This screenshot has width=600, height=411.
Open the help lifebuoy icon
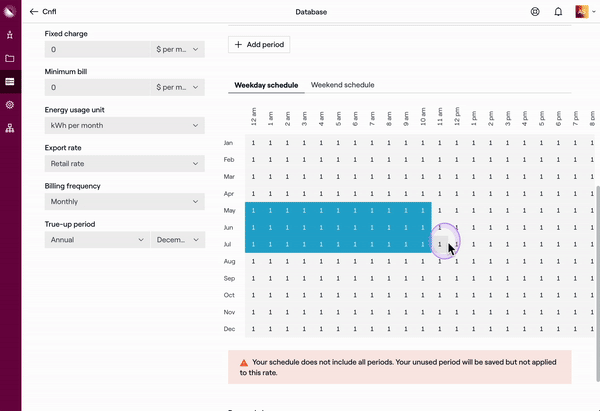(x=535, y=12)
